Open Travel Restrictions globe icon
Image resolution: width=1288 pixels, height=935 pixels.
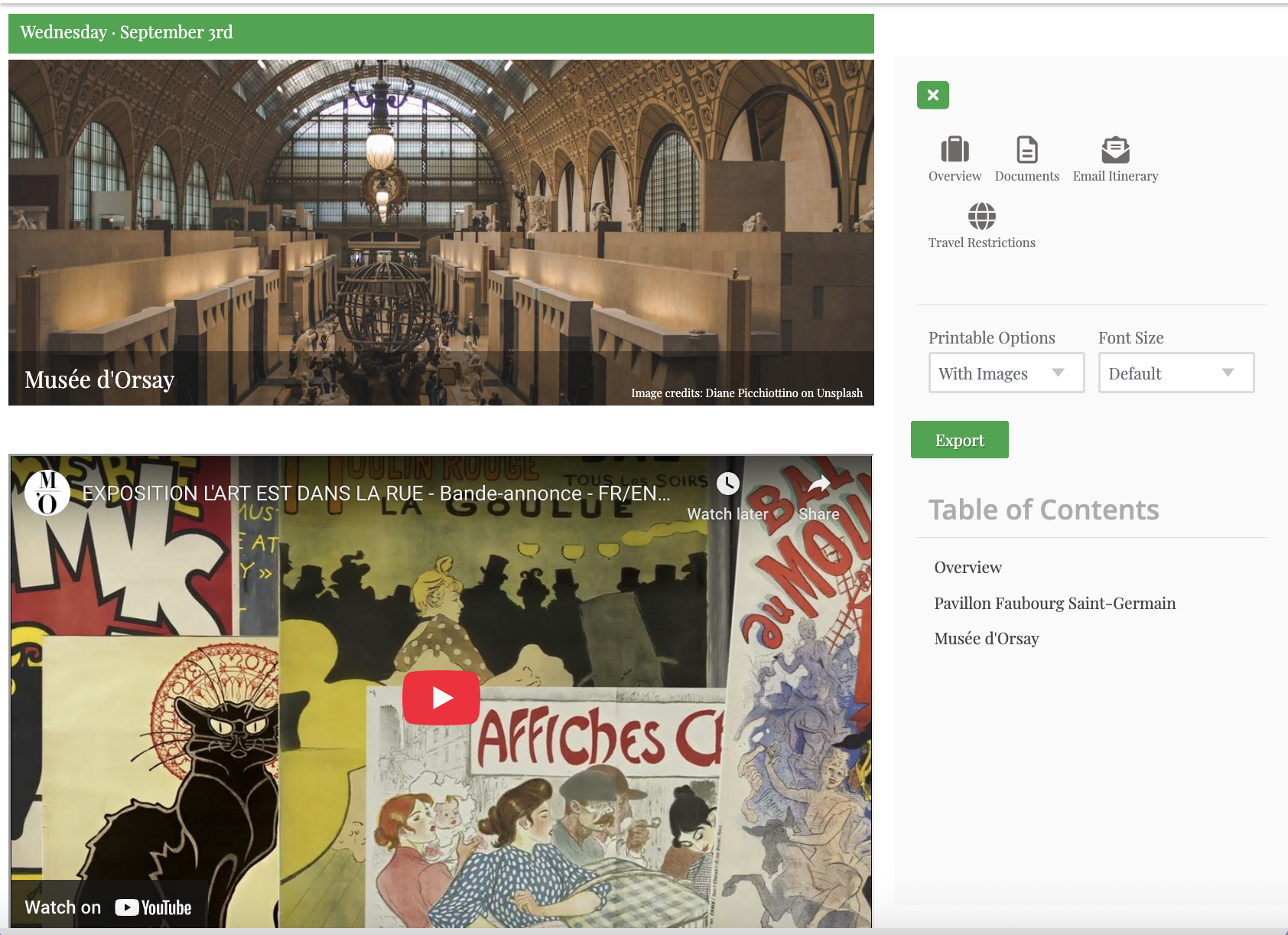(x=981, y=216)
